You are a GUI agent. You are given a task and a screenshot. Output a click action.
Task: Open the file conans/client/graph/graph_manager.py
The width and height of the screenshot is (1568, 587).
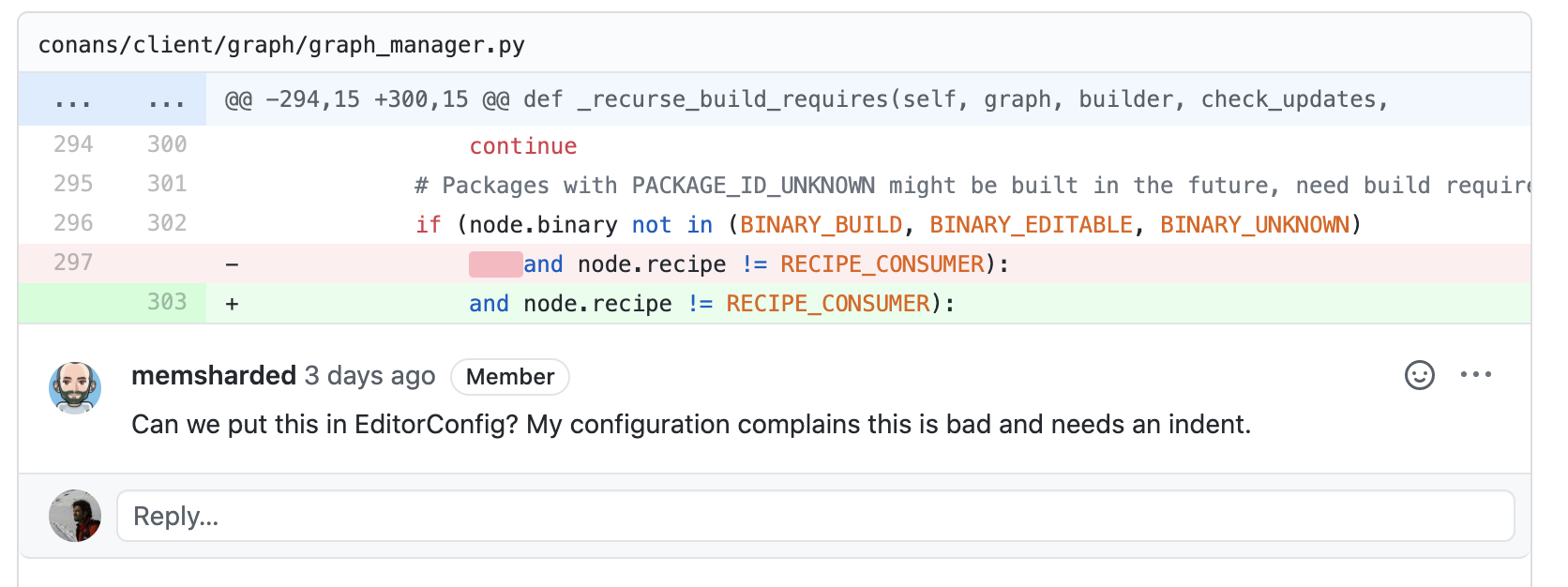[281, 43]
